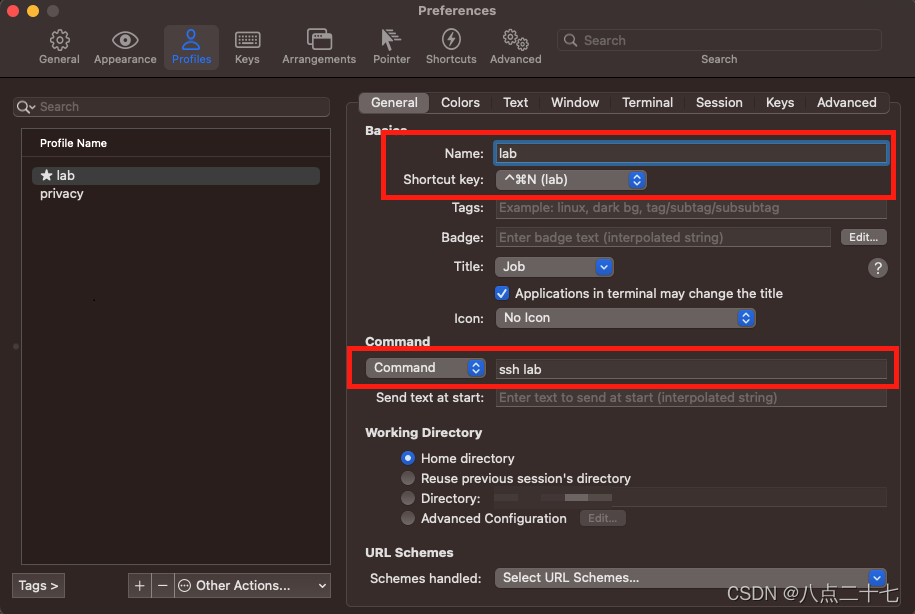Click the Advanced Configuration Edit... button

(603, 518)
